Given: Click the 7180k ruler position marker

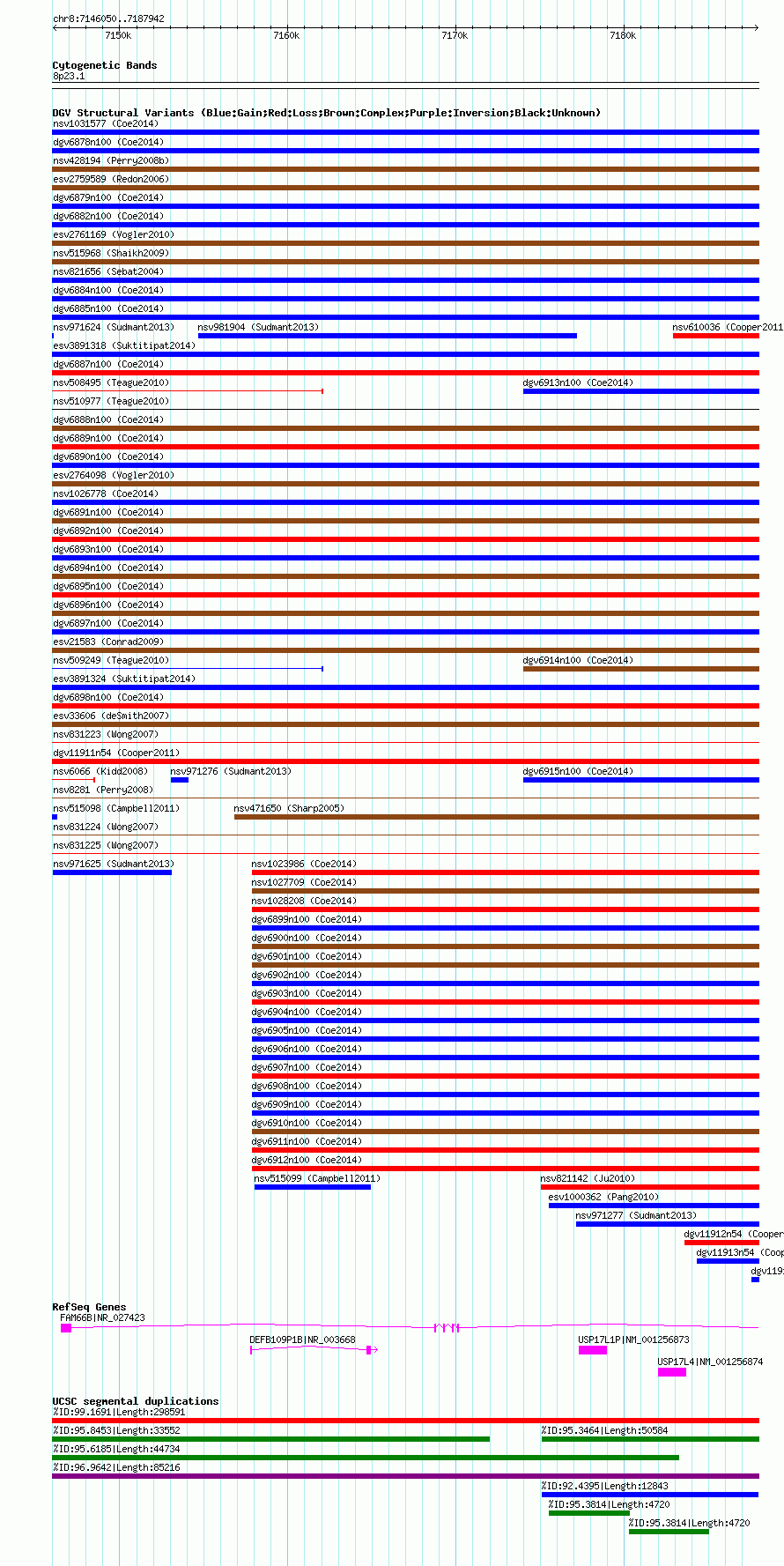Looking at the screenshot, I should (x=623, y=35).
